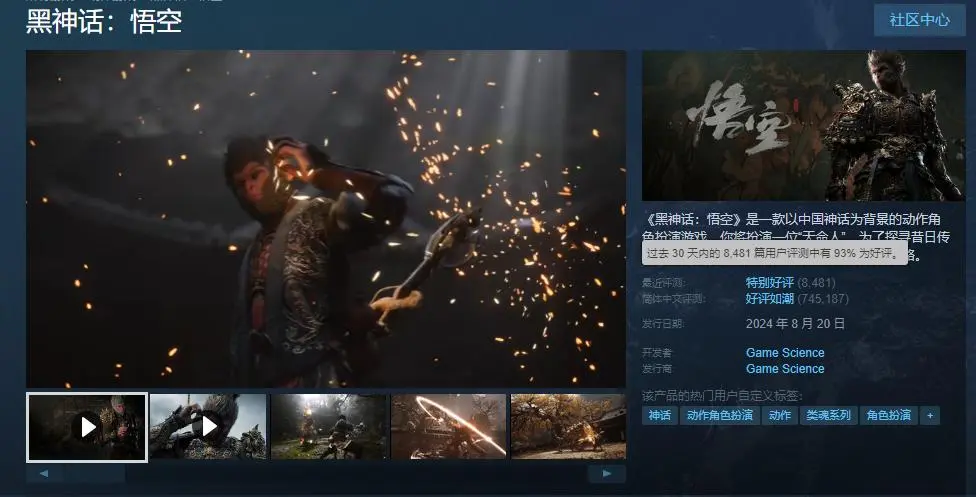The width and height of the screenshot is (976, 497).
Task: Select the fourth thumbnail with glowing staff arc
Action: [x=449, y=427]
